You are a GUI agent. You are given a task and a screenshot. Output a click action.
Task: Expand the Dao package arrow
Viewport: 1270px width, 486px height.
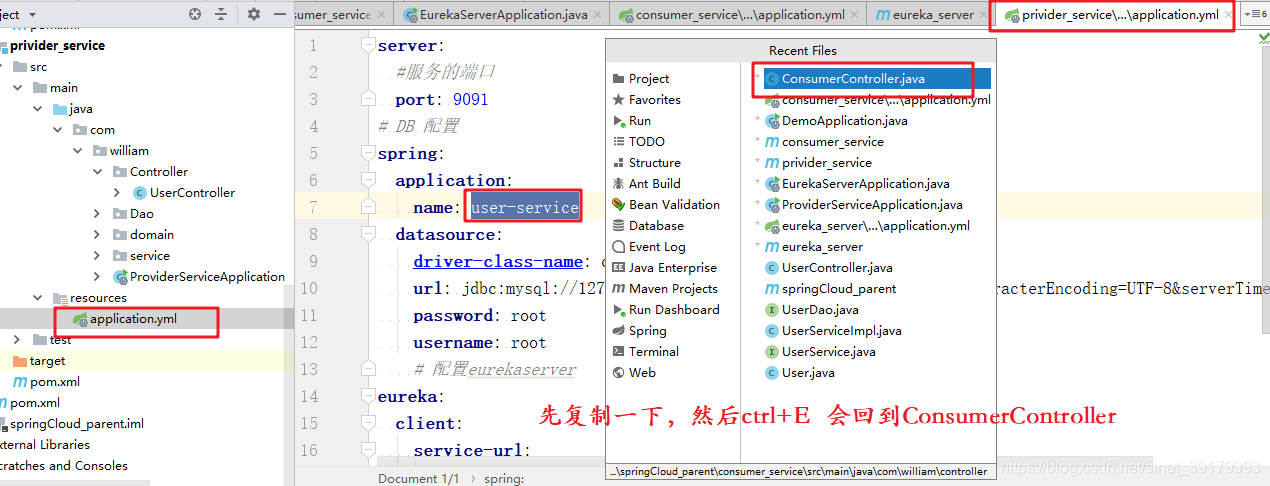pyautogui.click(x=97, y=214)
